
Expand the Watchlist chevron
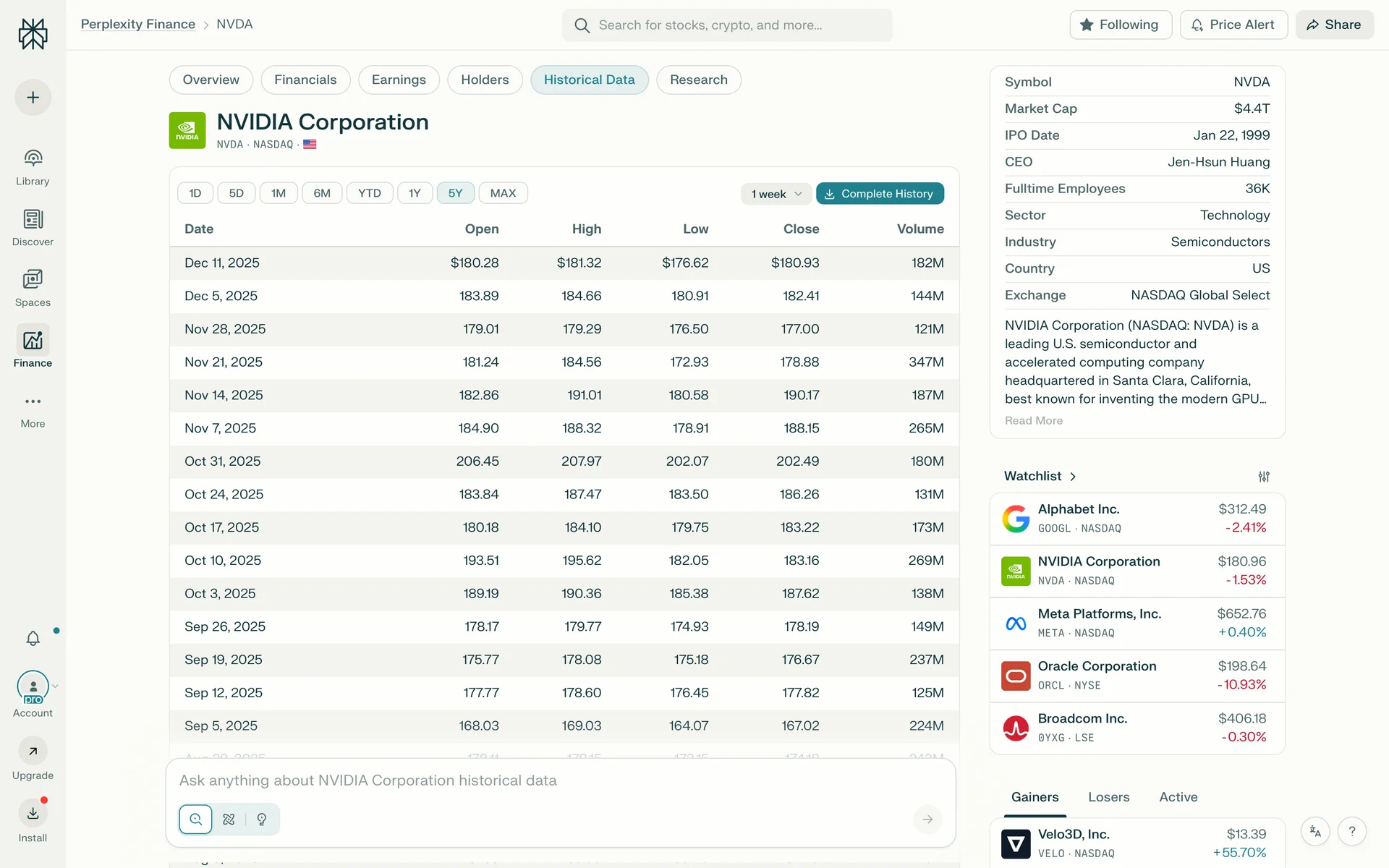pyautogui.click(x=1073, y=477)
